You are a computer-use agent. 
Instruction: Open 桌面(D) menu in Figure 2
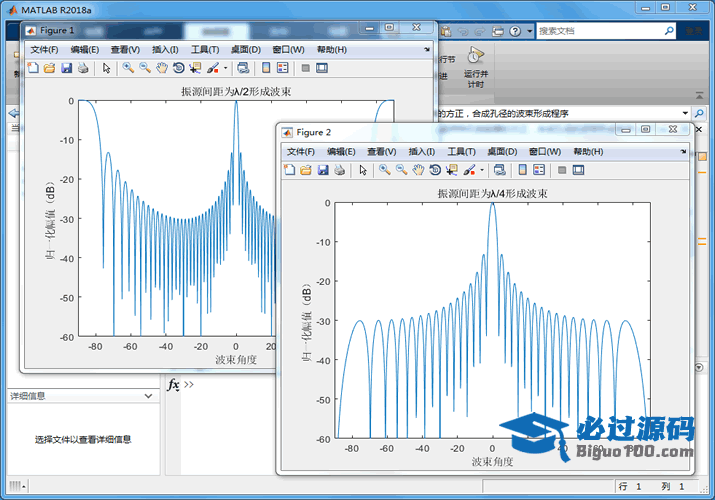(x=503, y=152)
